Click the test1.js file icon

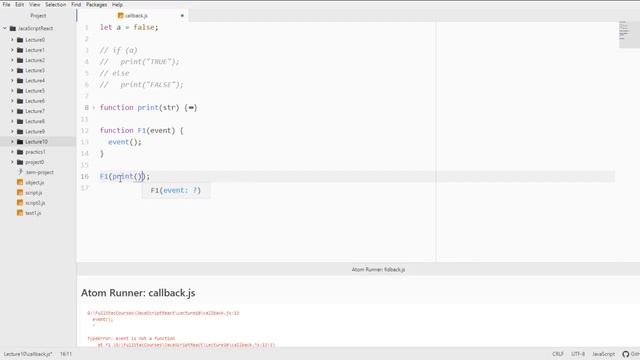20,213
